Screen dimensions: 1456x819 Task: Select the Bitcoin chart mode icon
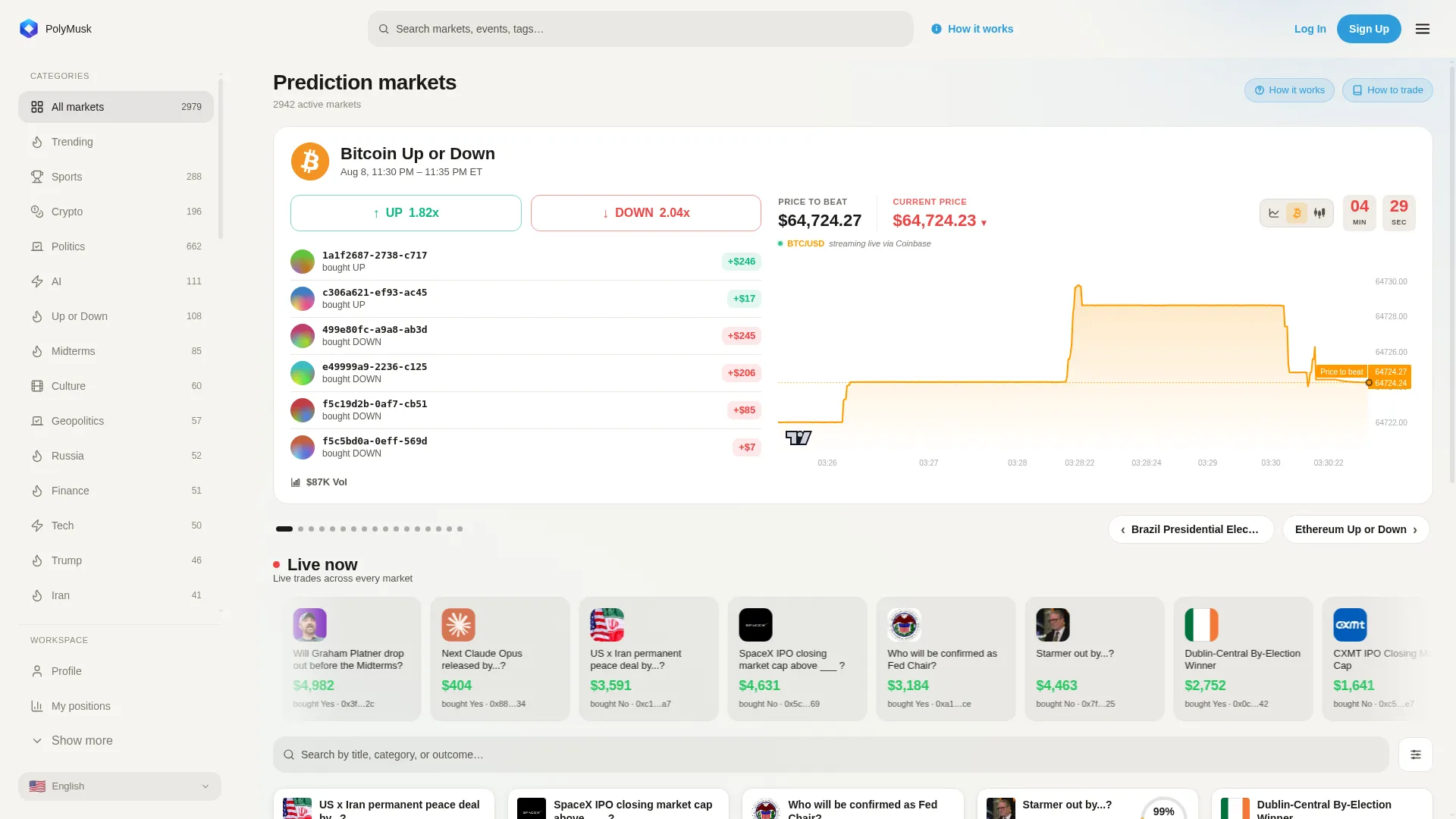(1297, 213)
